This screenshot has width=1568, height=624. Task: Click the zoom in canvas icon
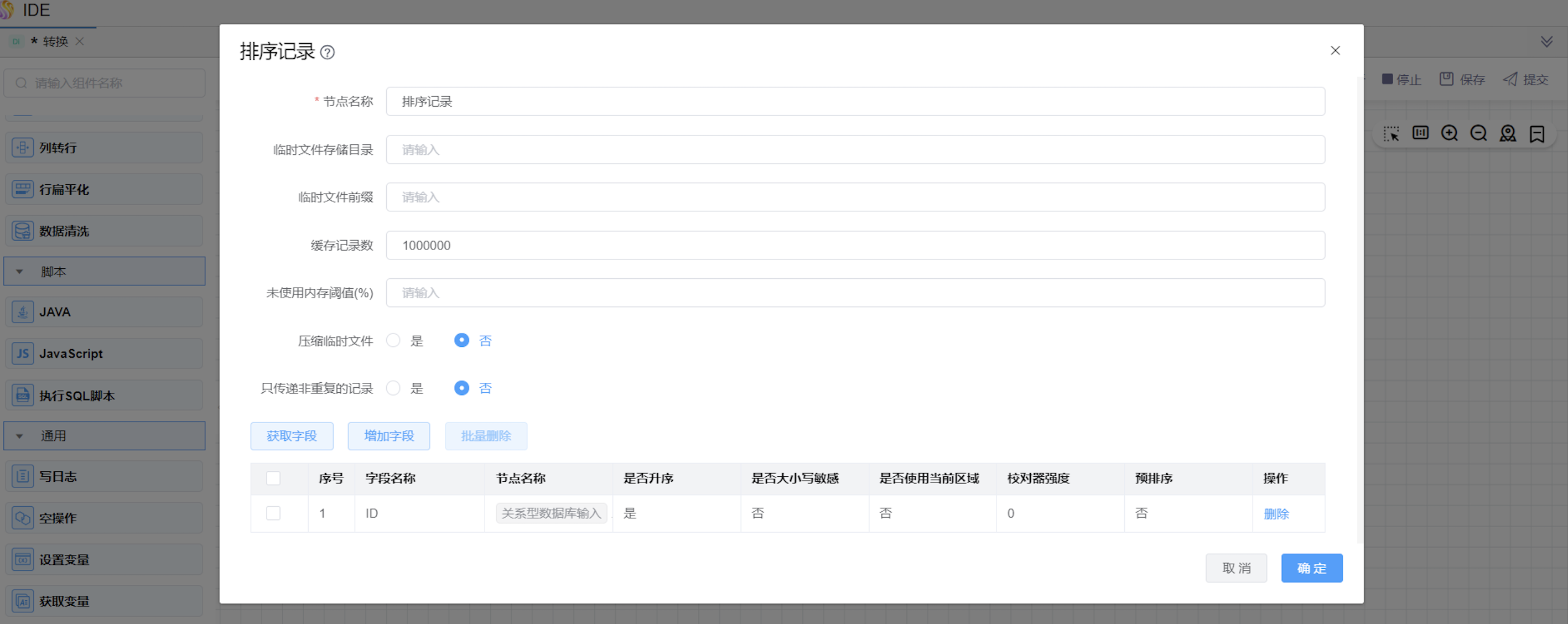coord(1449,133)
